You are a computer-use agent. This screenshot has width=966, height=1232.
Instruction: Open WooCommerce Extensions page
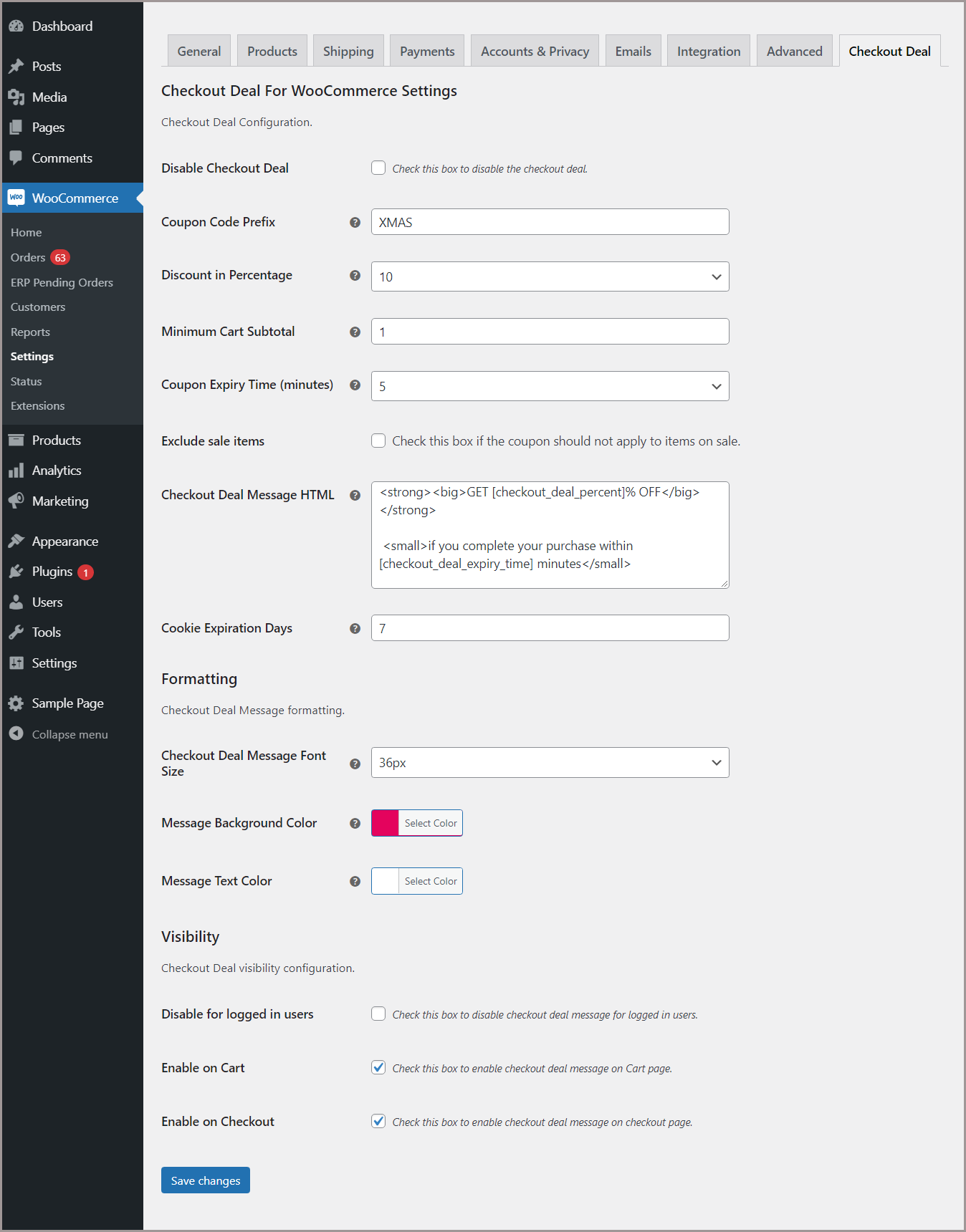click(x=38, y=406)
